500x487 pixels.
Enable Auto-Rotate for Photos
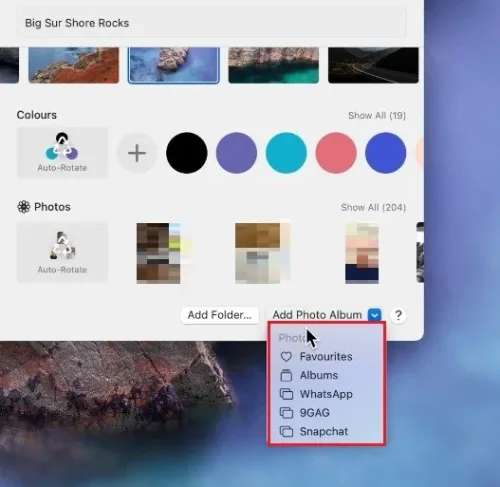[62, 252]
